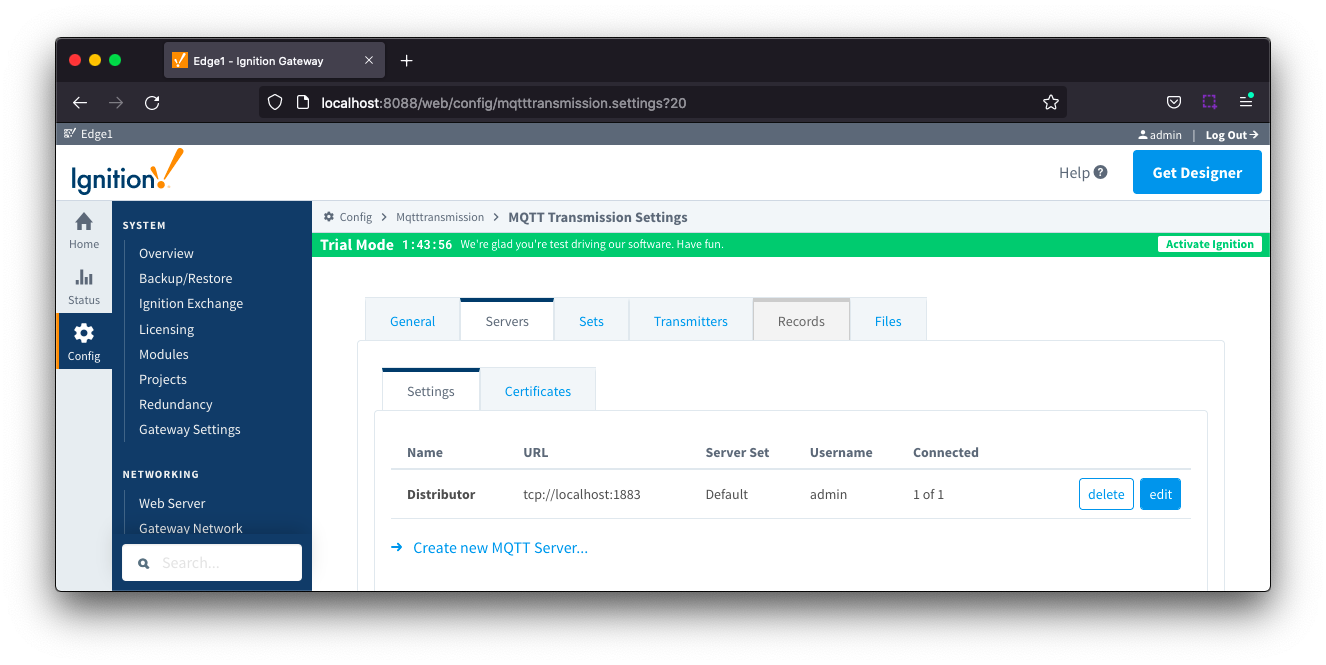Click the Help question mark icon
The width and height of the screenshot is (1326, 665).
[1100, 172]
